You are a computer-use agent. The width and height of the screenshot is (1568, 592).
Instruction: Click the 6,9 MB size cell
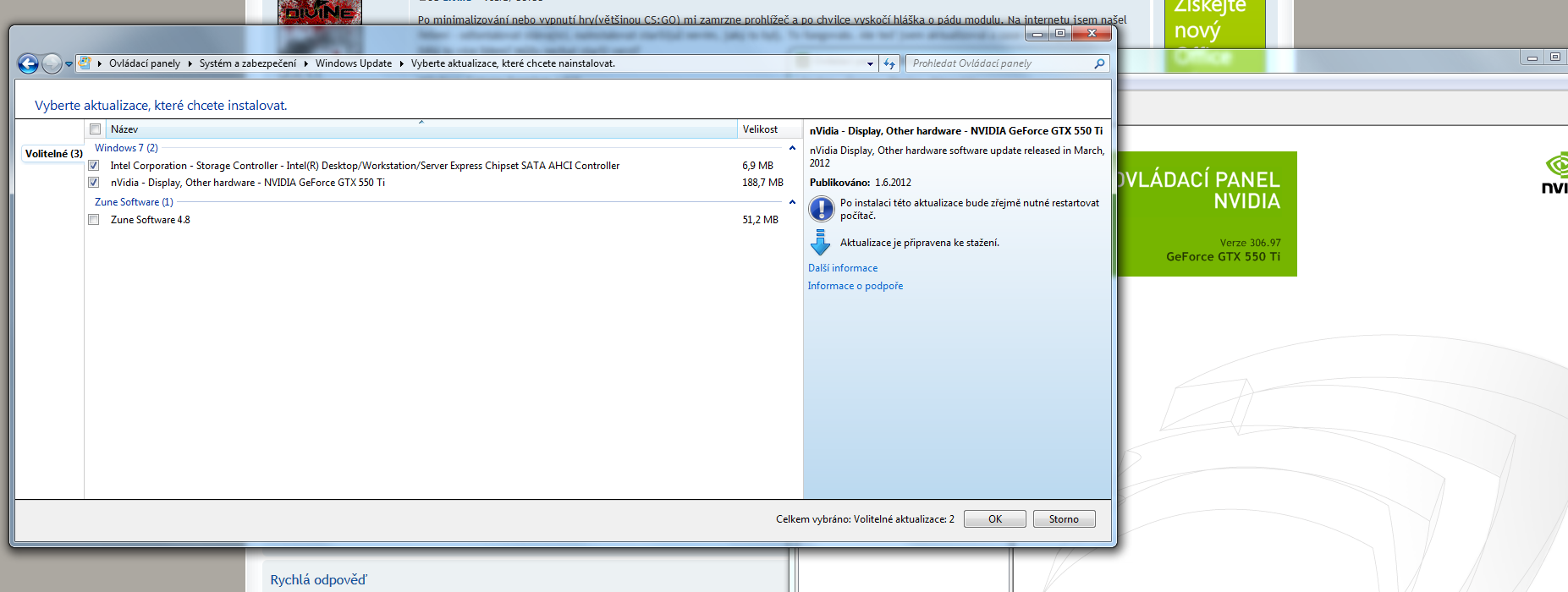pyautogui.click(x=757, y=166)
